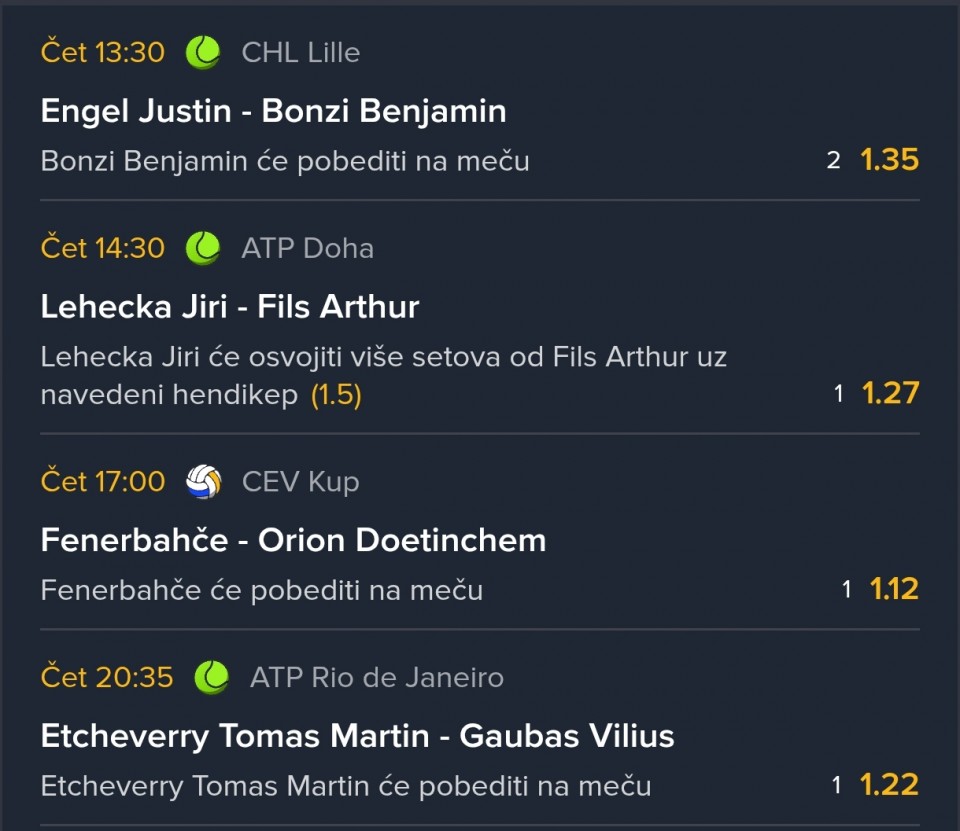The width and height of the screenshot is (960, 831).
Task: Click the volleyball icon beside CEV Kup
Action: 203,482
